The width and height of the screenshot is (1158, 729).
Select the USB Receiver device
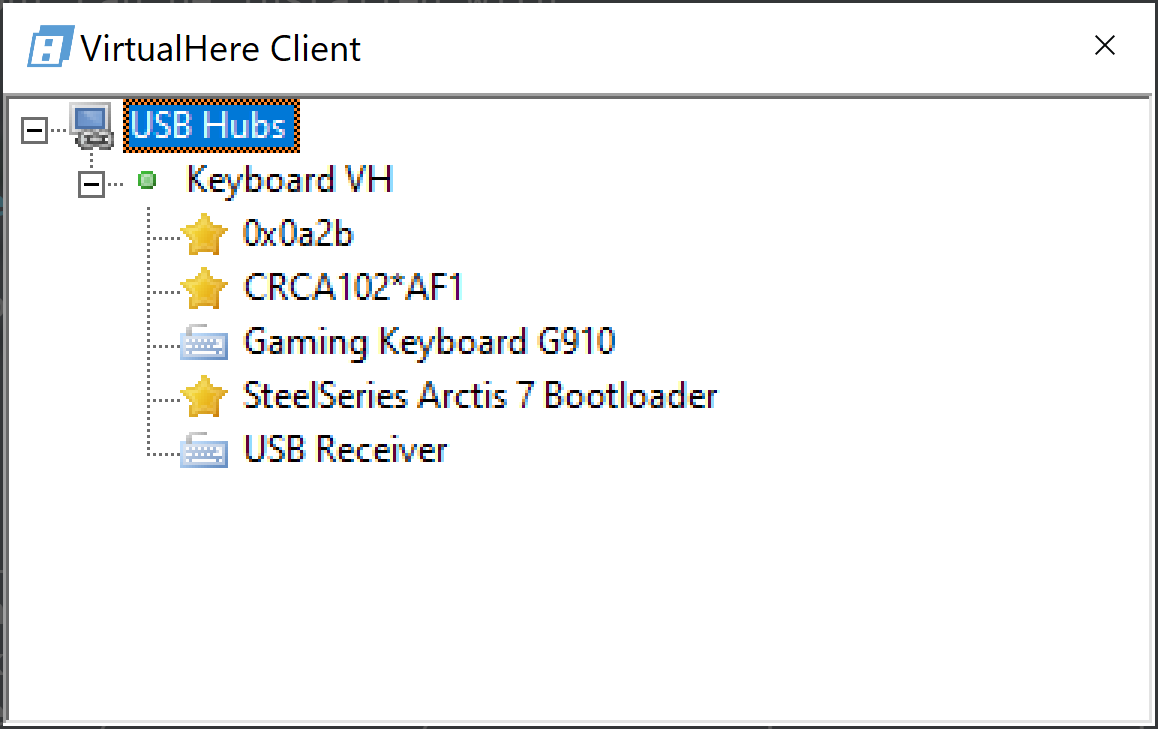[x=345, y=450]
